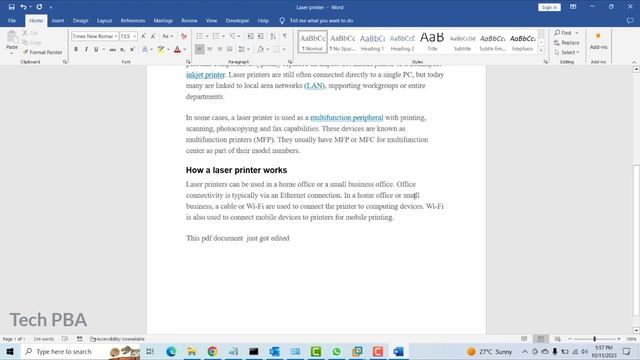Expand the Styles gallery more arrow
The image size is (640, 360).
[541, 51]
